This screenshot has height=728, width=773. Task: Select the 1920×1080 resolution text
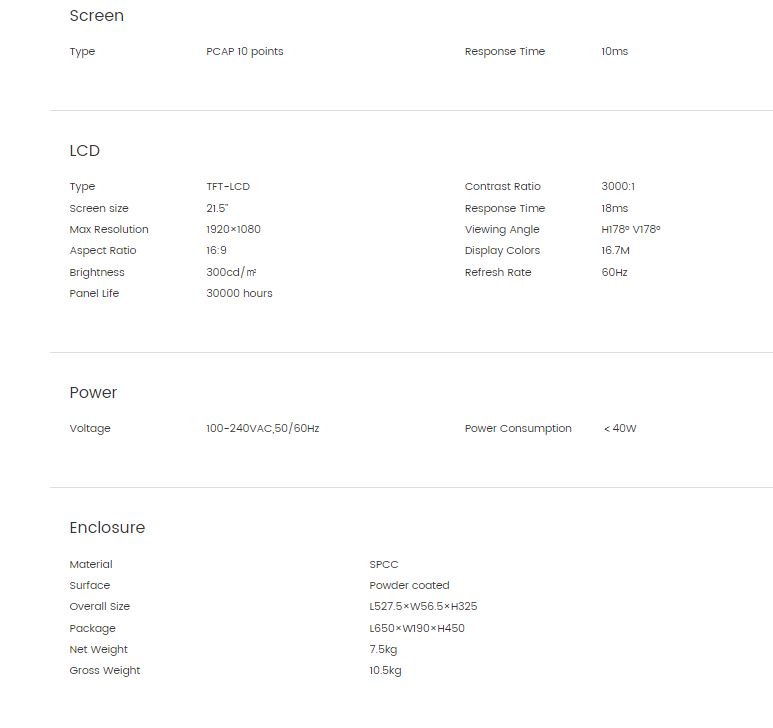(x=233, y=229)
